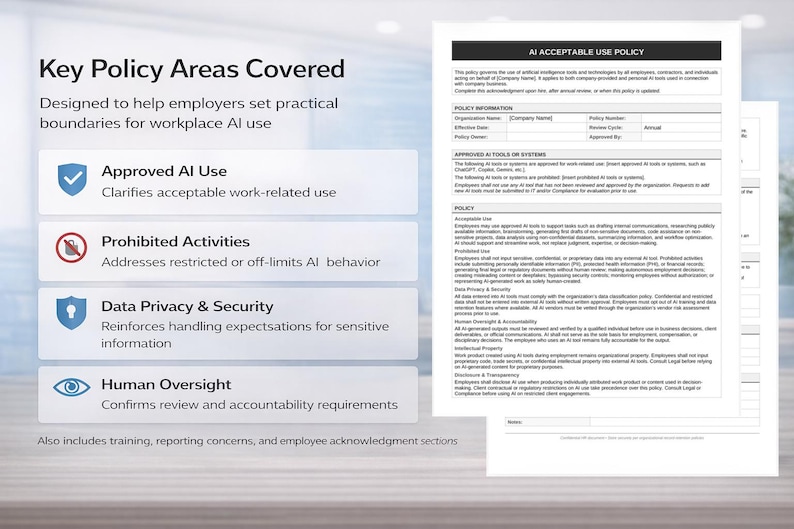Click the small 'Data Privacy & Security' document subheading
The width and height of the screenshot is (794, 529).
tap(483, 289)
